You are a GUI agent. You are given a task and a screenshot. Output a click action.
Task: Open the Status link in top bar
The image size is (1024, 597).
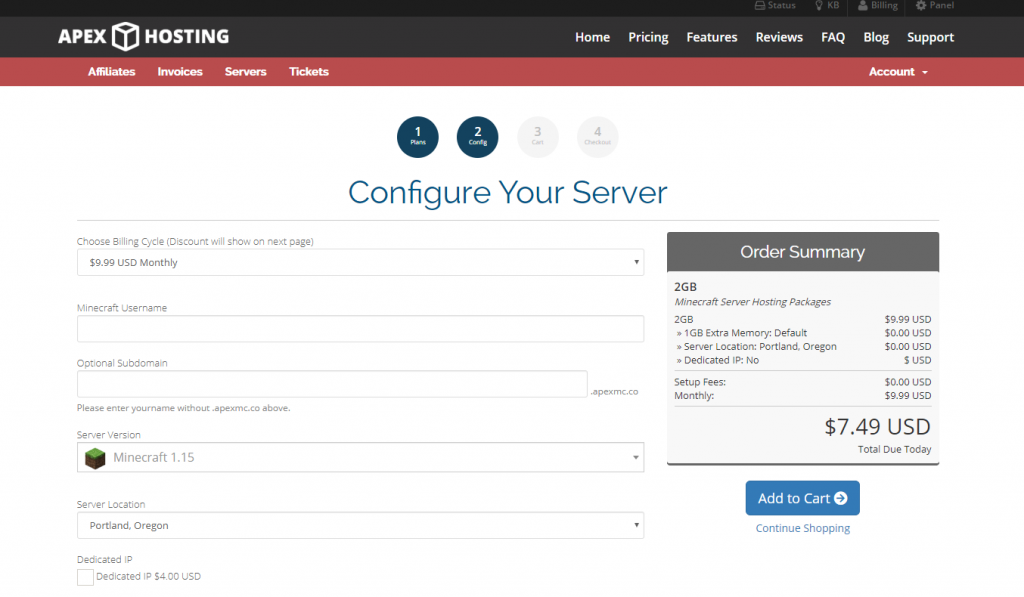[x=775, y=5]
